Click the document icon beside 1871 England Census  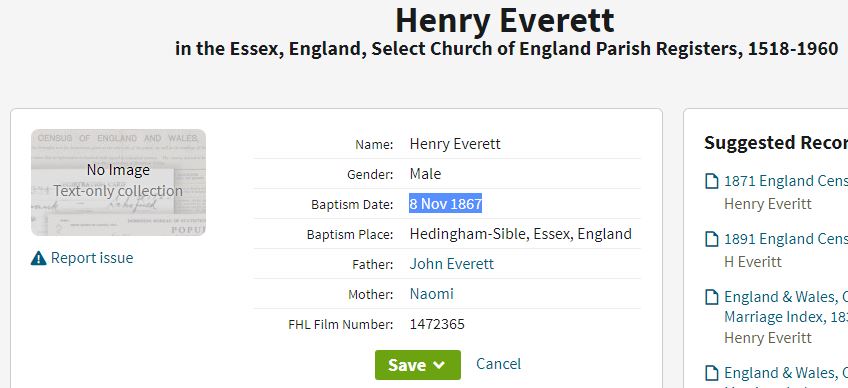[x=712, y=181]
